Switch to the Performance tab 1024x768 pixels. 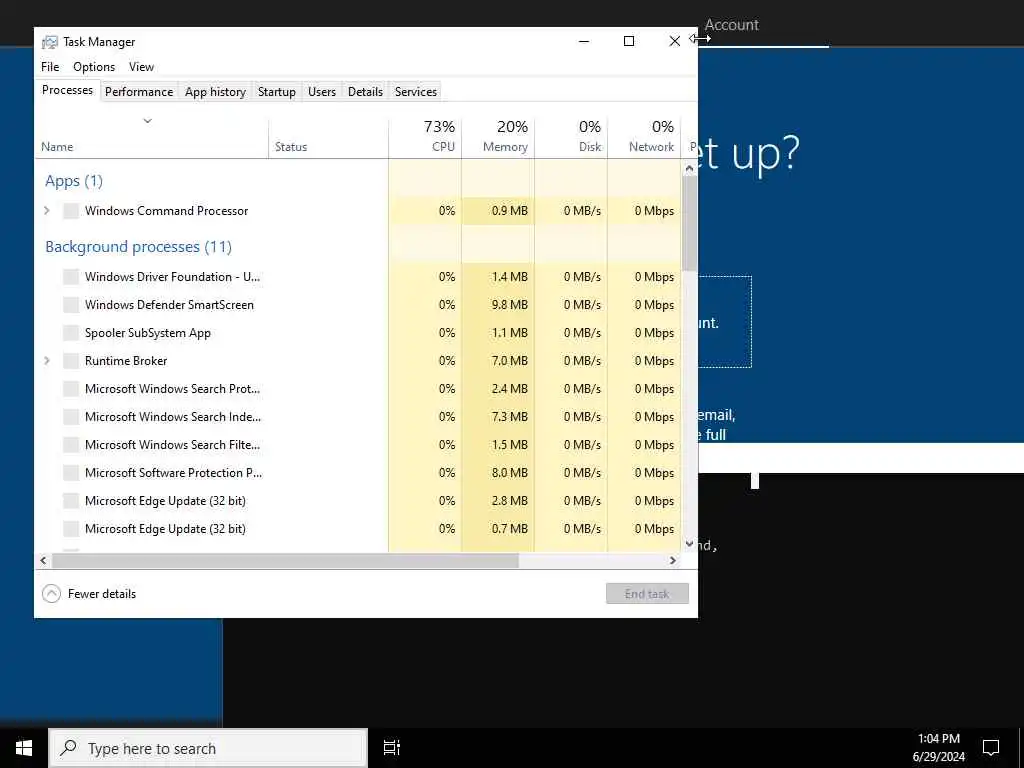pos(139,92)
